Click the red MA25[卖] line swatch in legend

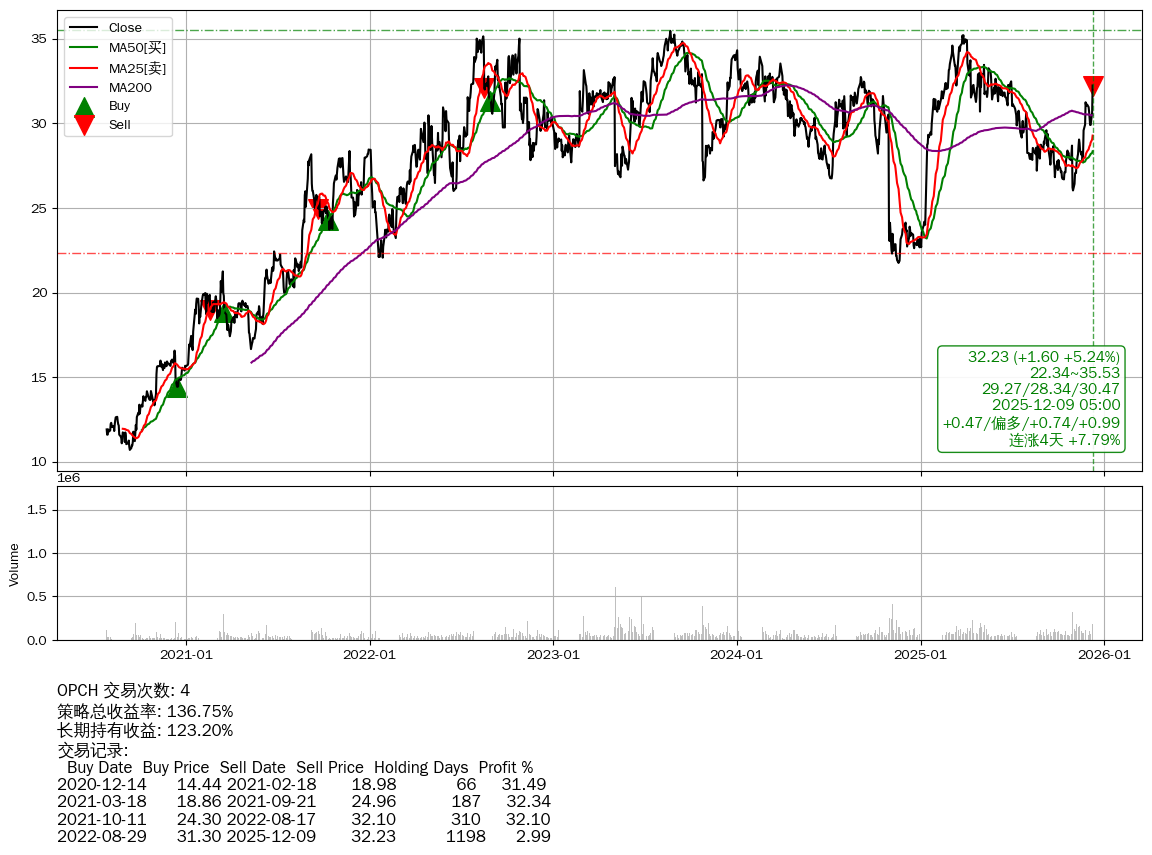[x=85, y=68]
